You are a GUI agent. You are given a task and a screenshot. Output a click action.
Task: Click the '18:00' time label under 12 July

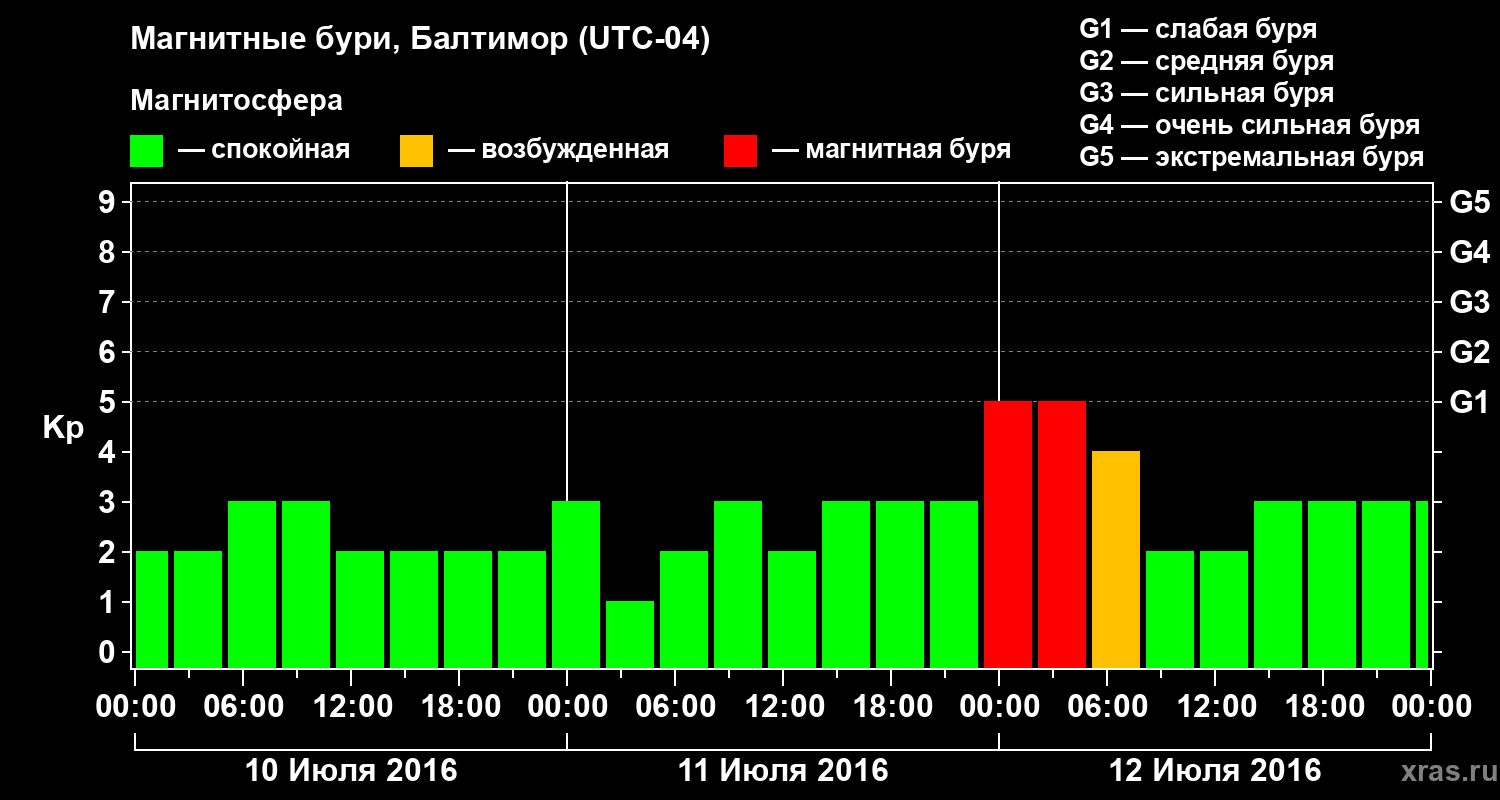coord(1323,707)
